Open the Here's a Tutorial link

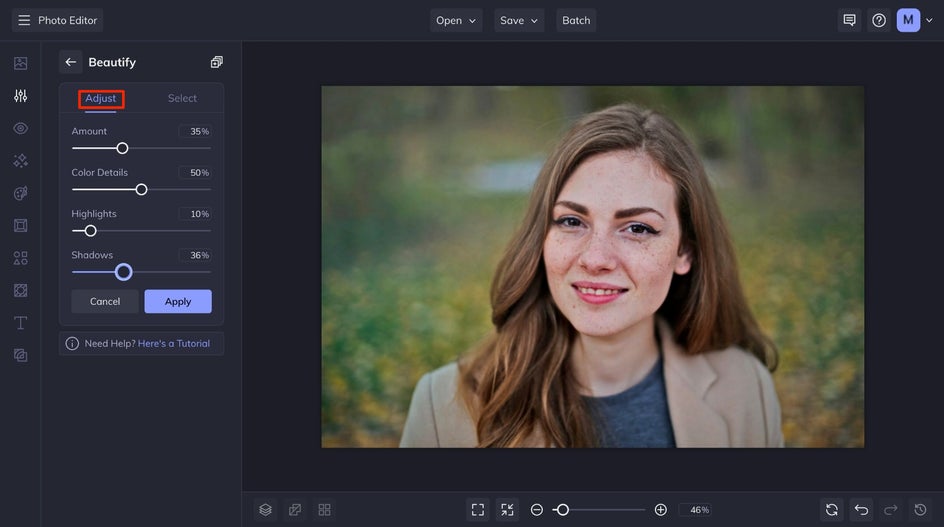(174, 343)
